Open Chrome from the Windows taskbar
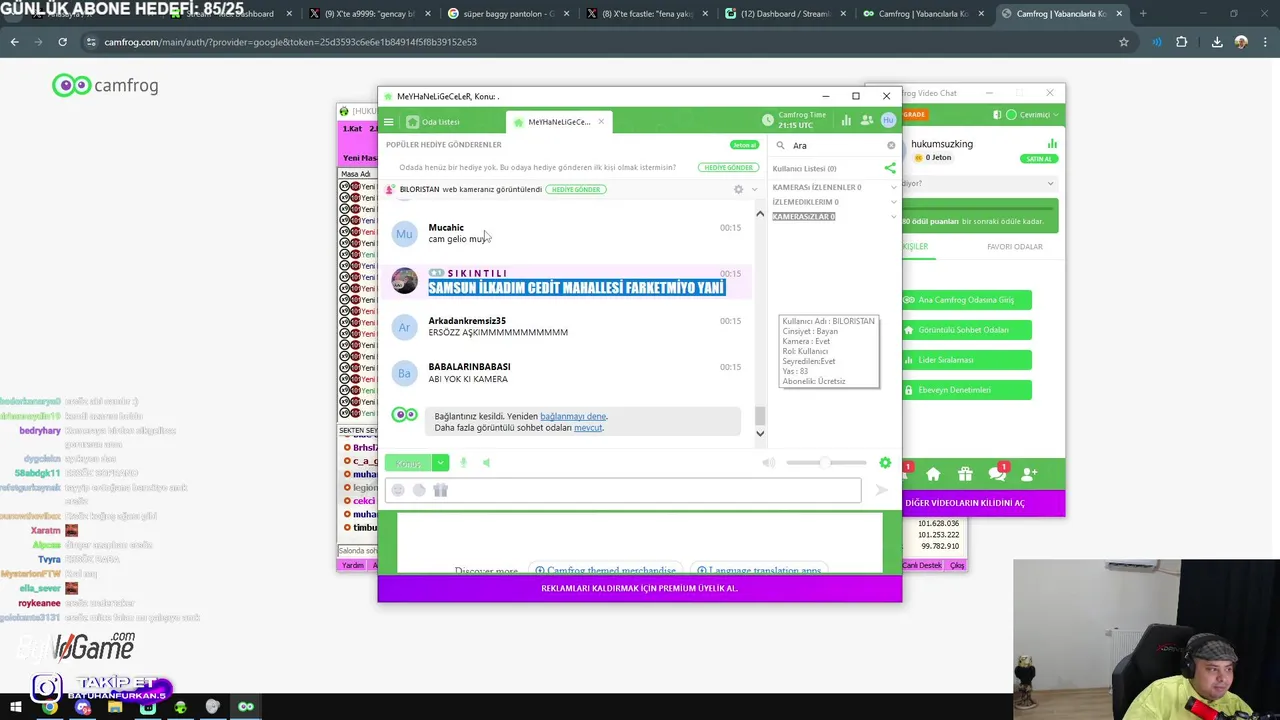Image resolution: width=1280 pixels, height=720 pixels. (49, 707)
